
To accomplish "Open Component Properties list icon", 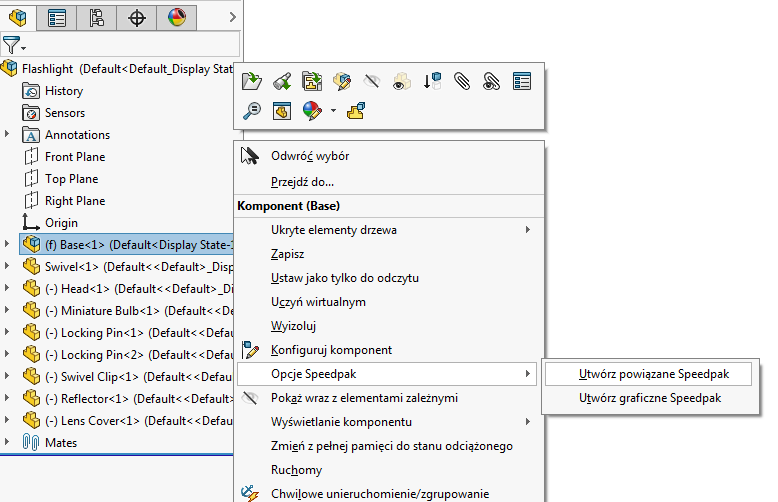I will click(x=522, y=81).
